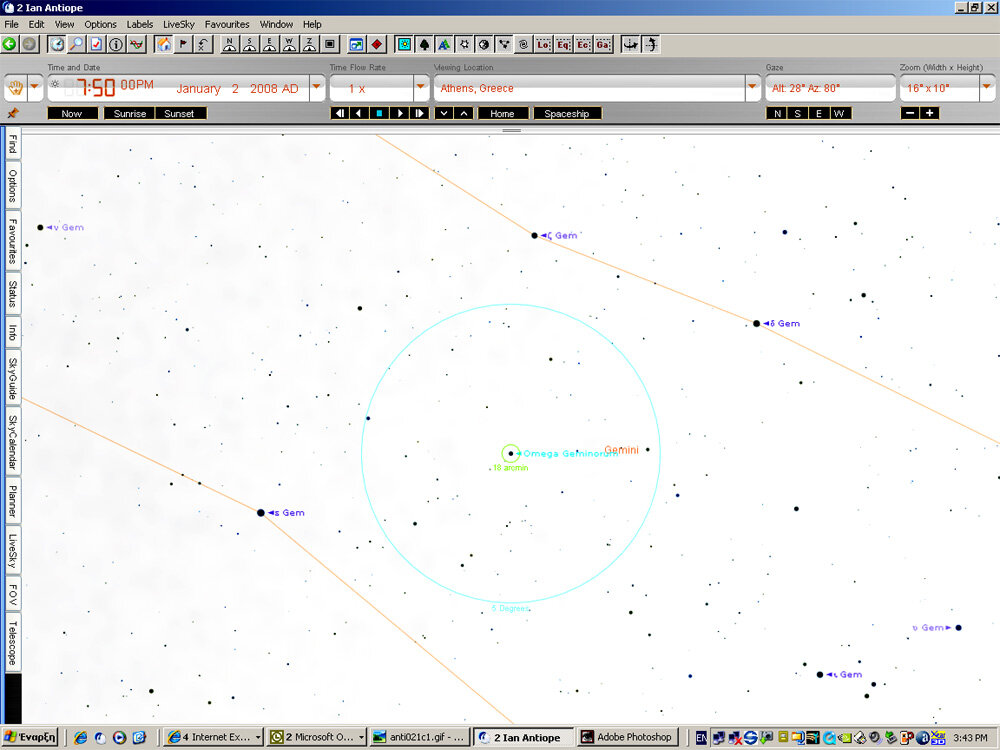Expand the Time Flow Rate dropdown
Viewport: 1000px width, 750px height.
coord(421,88)
